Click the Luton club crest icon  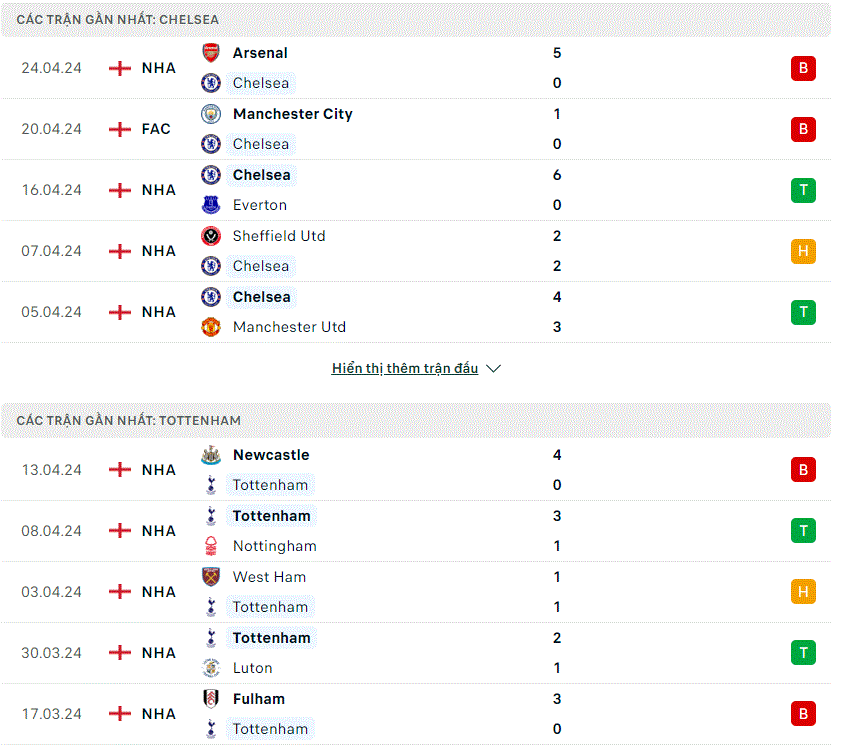(x=211, y=668)
